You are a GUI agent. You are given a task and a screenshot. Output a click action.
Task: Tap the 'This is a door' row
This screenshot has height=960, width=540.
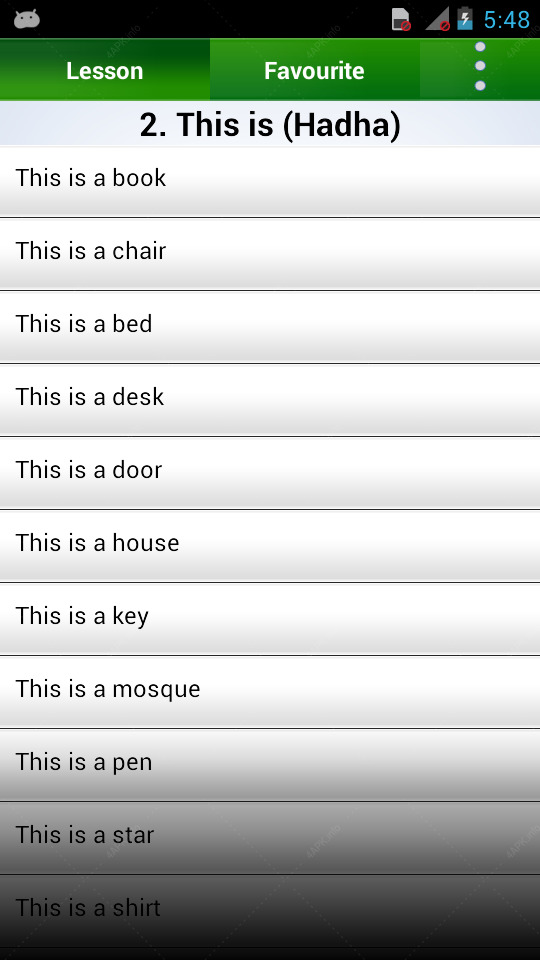pos(270,473)
